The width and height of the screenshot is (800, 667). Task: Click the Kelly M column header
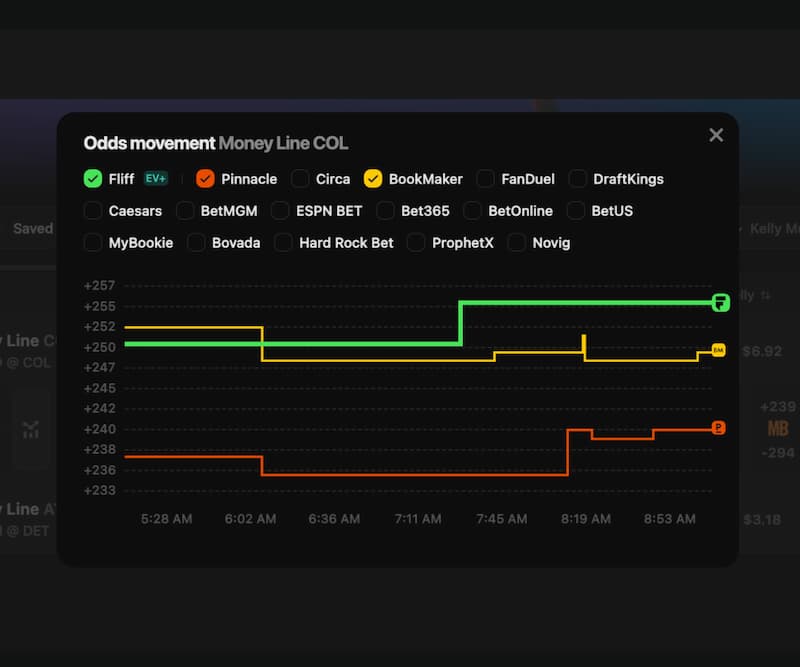(772, 228)
